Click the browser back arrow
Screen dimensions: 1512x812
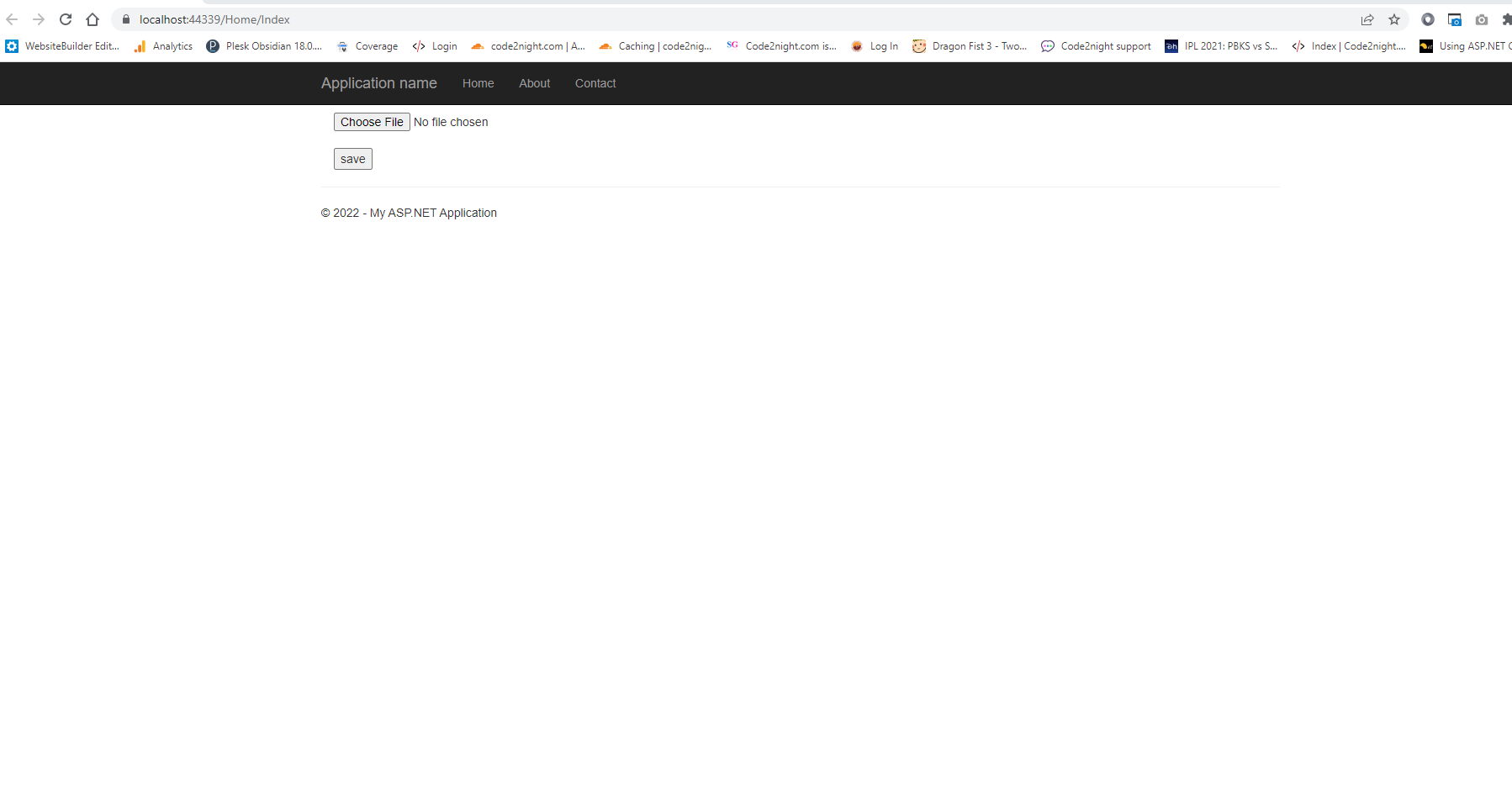[x=12, y=19]
